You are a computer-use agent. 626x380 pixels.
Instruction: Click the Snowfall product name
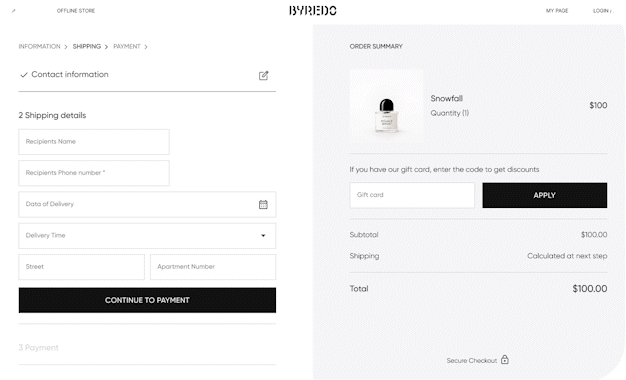(x=446, y=98)
